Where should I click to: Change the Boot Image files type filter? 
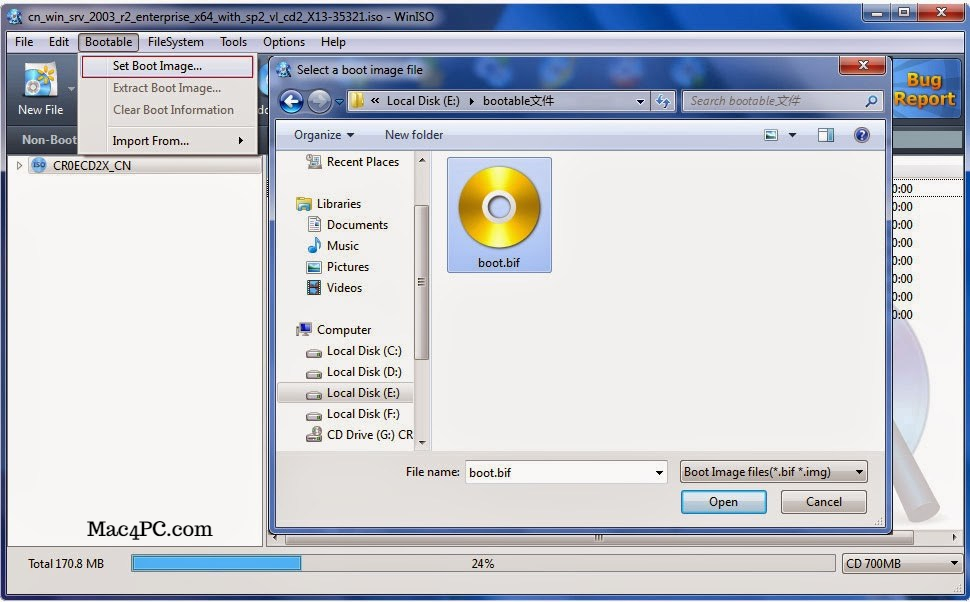773,472
